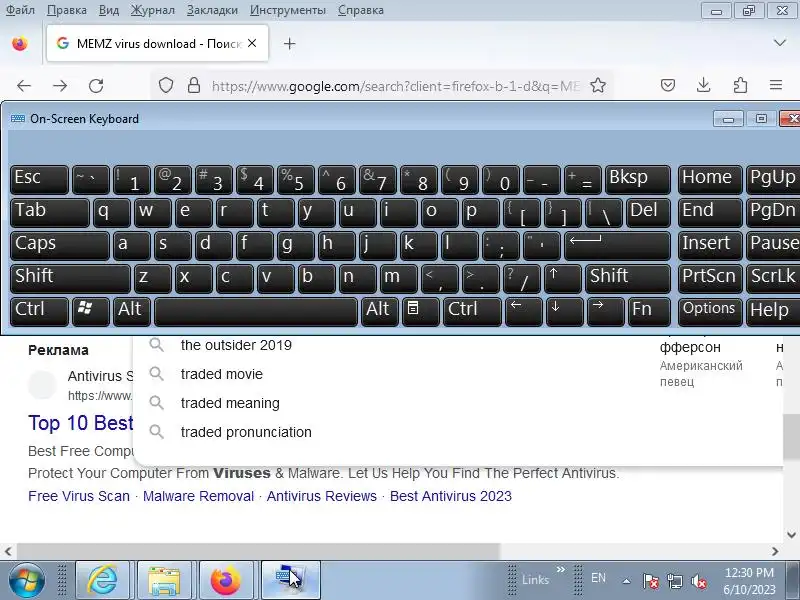Tap the spacebar key
The height and width of the screenshot is (600, 800).
point(256,312)
